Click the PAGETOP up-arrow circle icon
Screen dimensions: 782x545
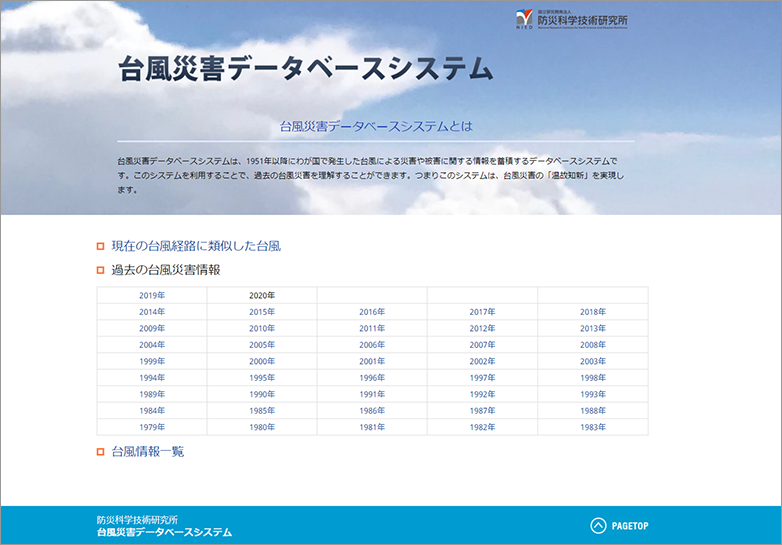tap(598, 525)
